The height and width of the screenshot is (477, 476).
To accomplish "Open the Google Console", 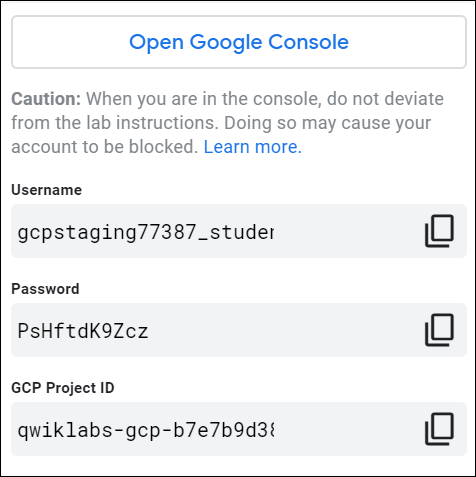I will (x=239, y=42).
